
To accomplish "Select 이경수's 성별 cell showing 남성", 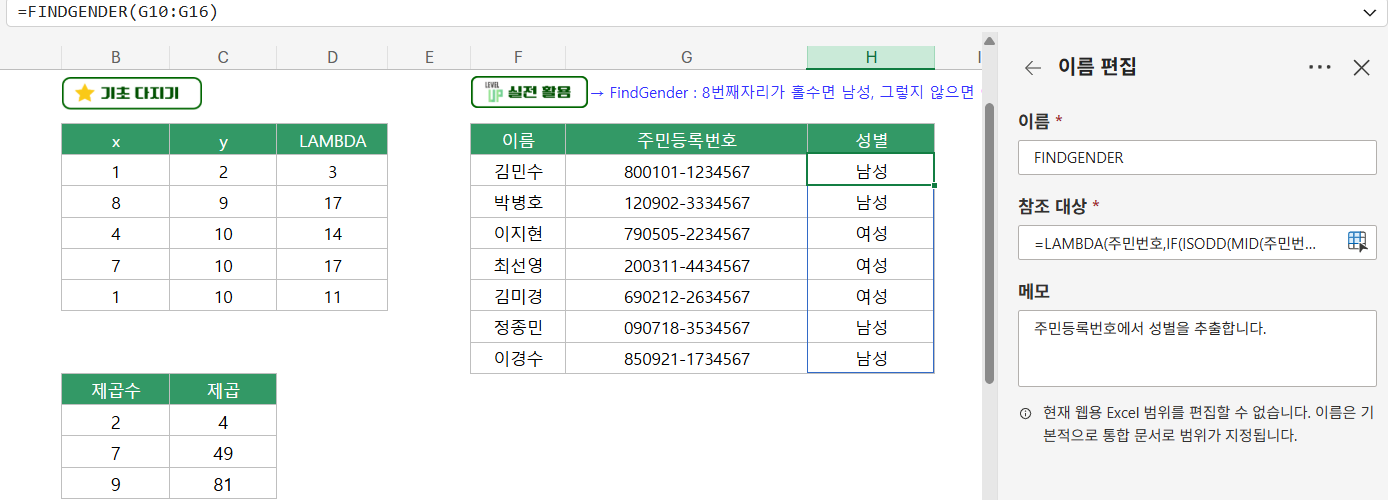I will pos(871,358).
